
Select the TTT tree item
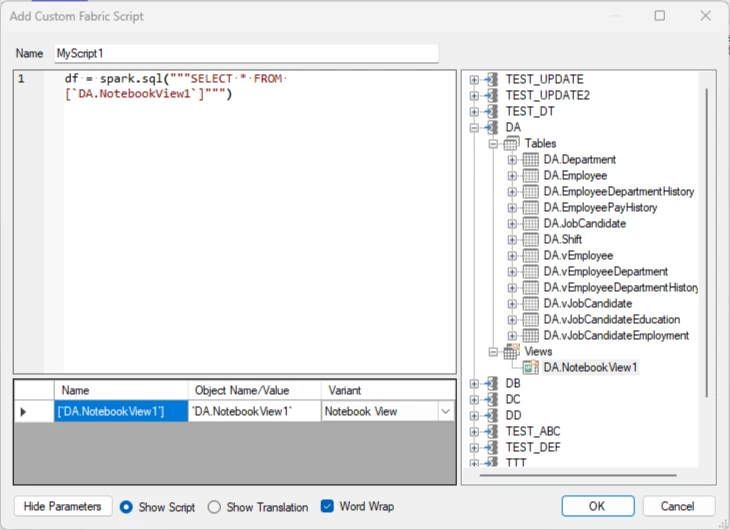point(516,462)
